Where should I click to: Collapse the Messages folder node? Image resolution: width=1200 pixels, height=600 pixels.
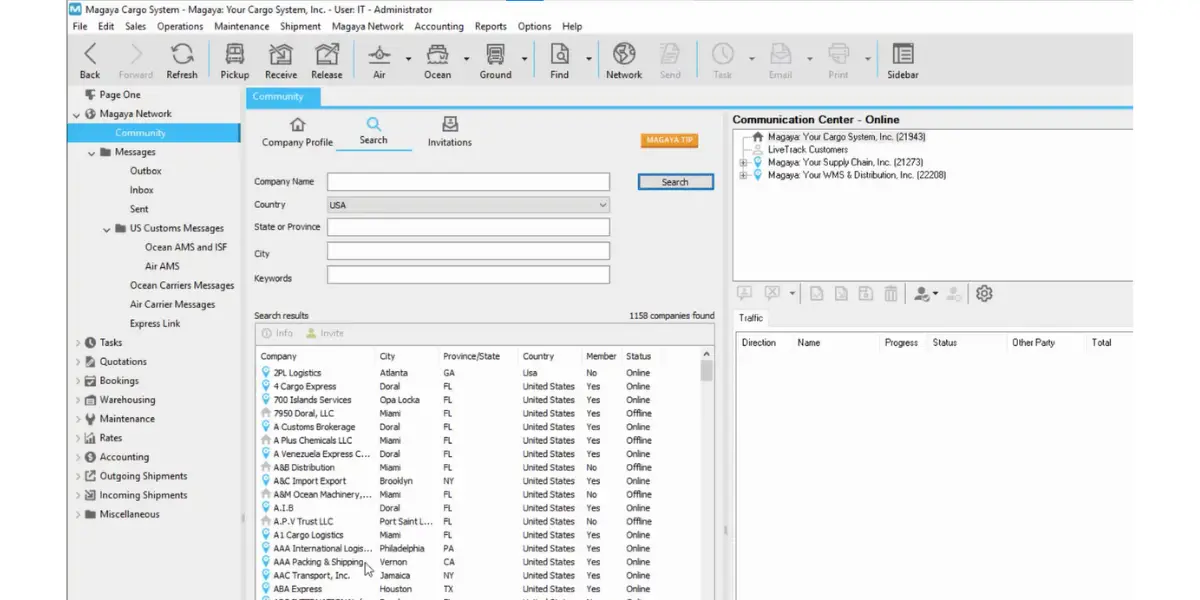click(x=92, y=152)
